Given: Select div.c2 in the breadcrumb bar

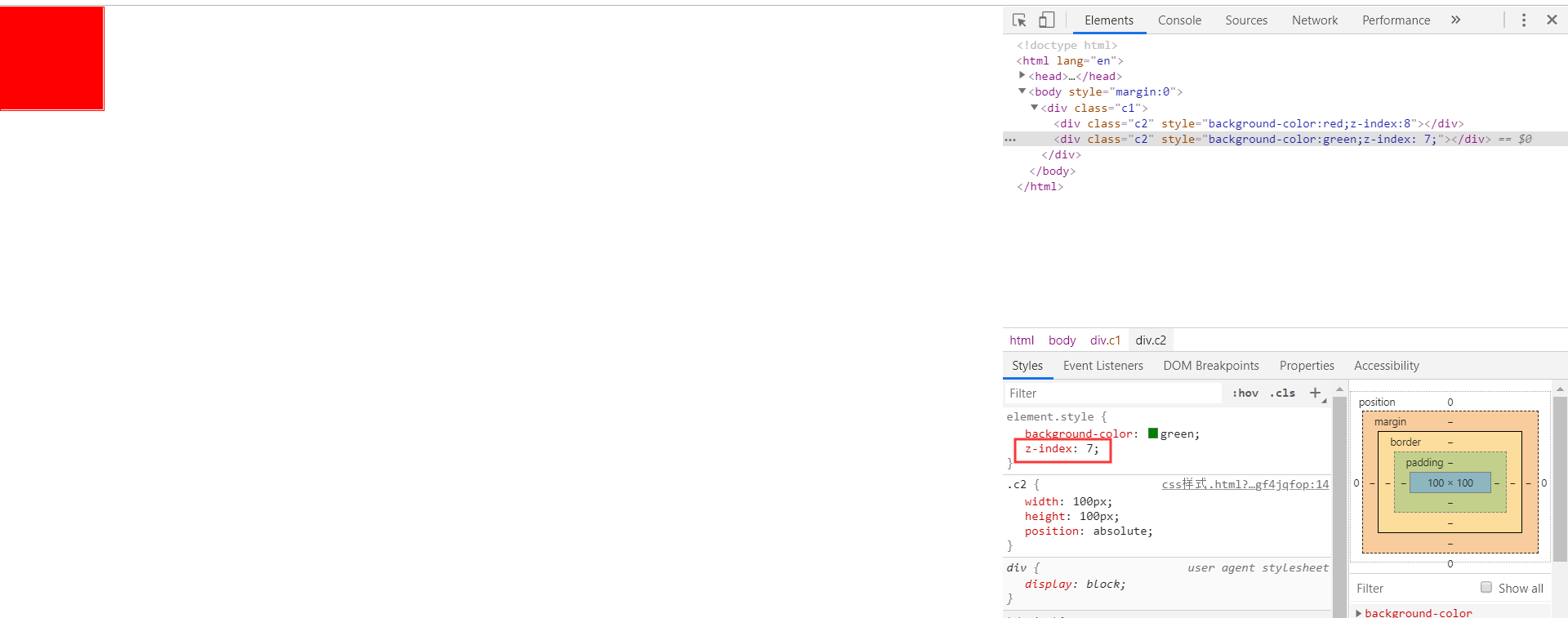Looking at the screenshot, I should pyautogui.click(x=1151, y=340).
